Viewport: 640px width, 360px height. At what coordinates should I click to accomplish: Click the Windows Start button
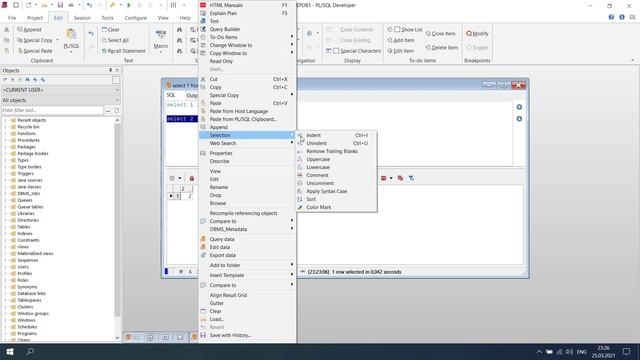[x=10, y=351]
